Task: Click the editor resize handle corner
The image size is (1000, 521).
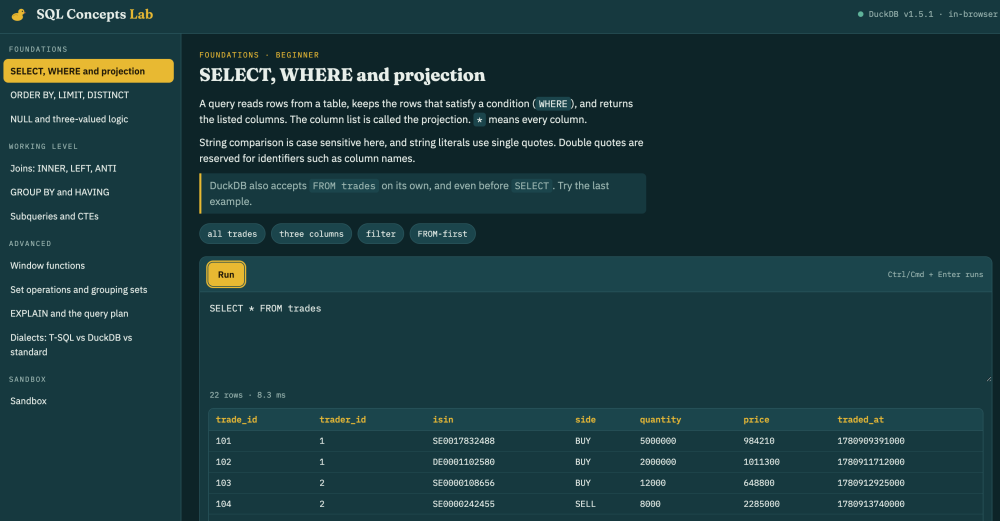Action: point(989,379)
